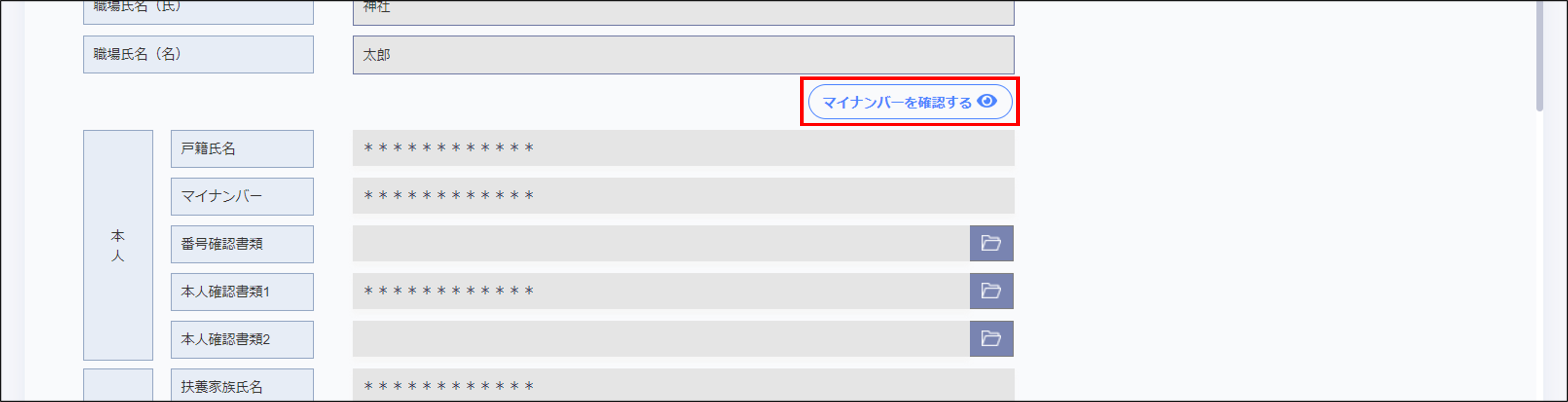This screenshot has height=402, width=1568.
Task: Click the 戸籍氏名 label
Action: (242, 149)
